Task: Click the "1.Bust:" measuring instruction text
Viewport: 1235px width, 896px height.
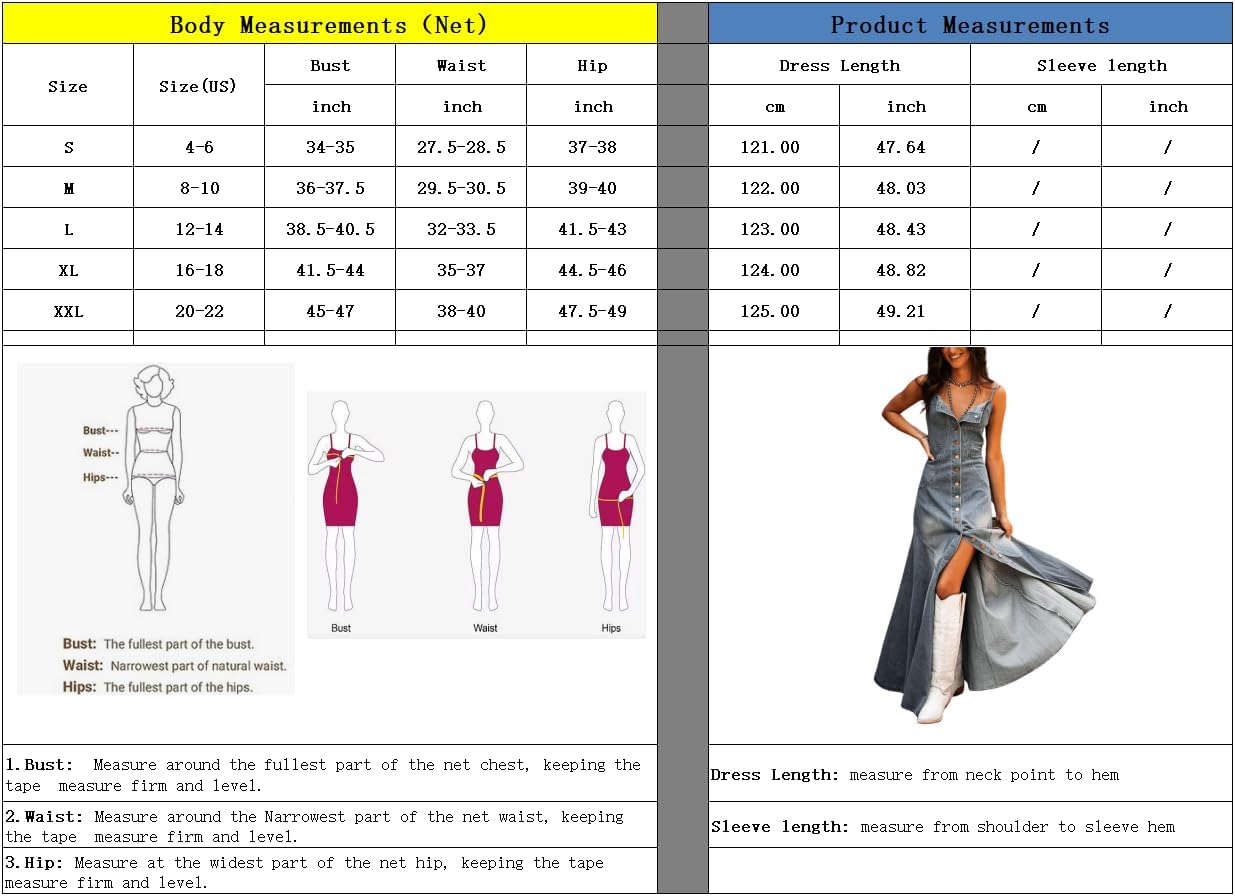Action: point(323,775)
